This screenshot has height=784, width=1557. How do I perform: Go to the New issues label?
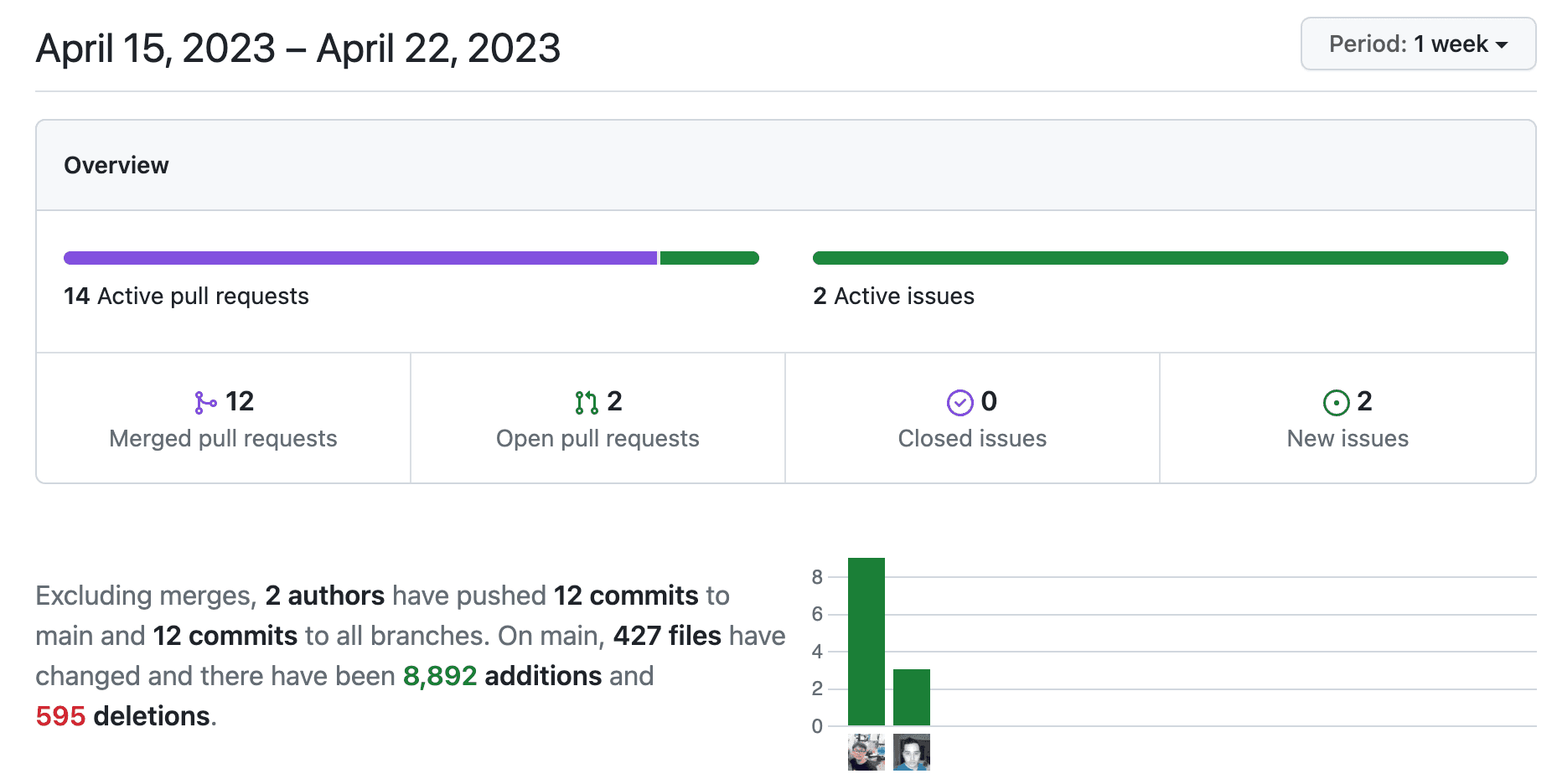click(1348, 439)
